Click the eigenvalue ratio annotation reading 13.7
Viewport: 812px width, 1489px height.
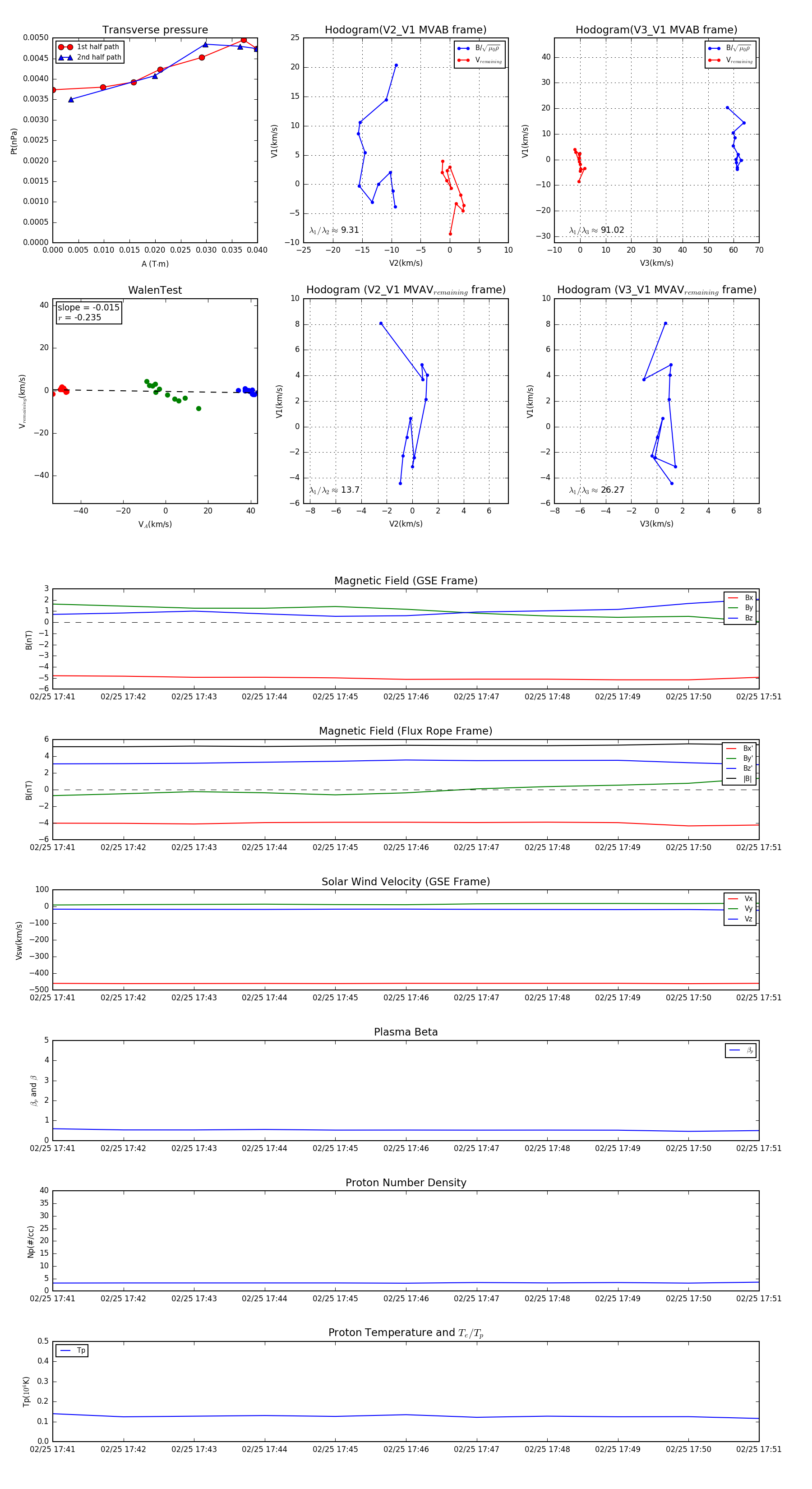[334, 490]
